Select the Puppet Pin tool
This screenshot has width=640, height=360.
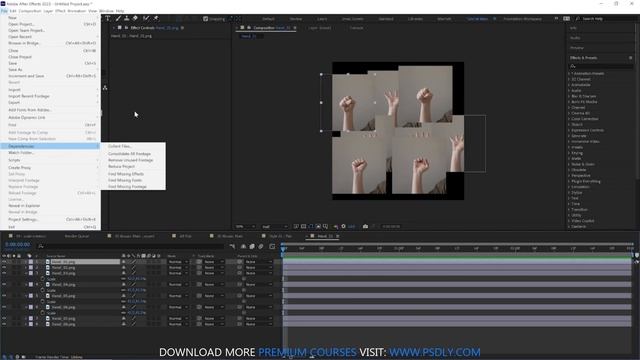coord(156,18)
